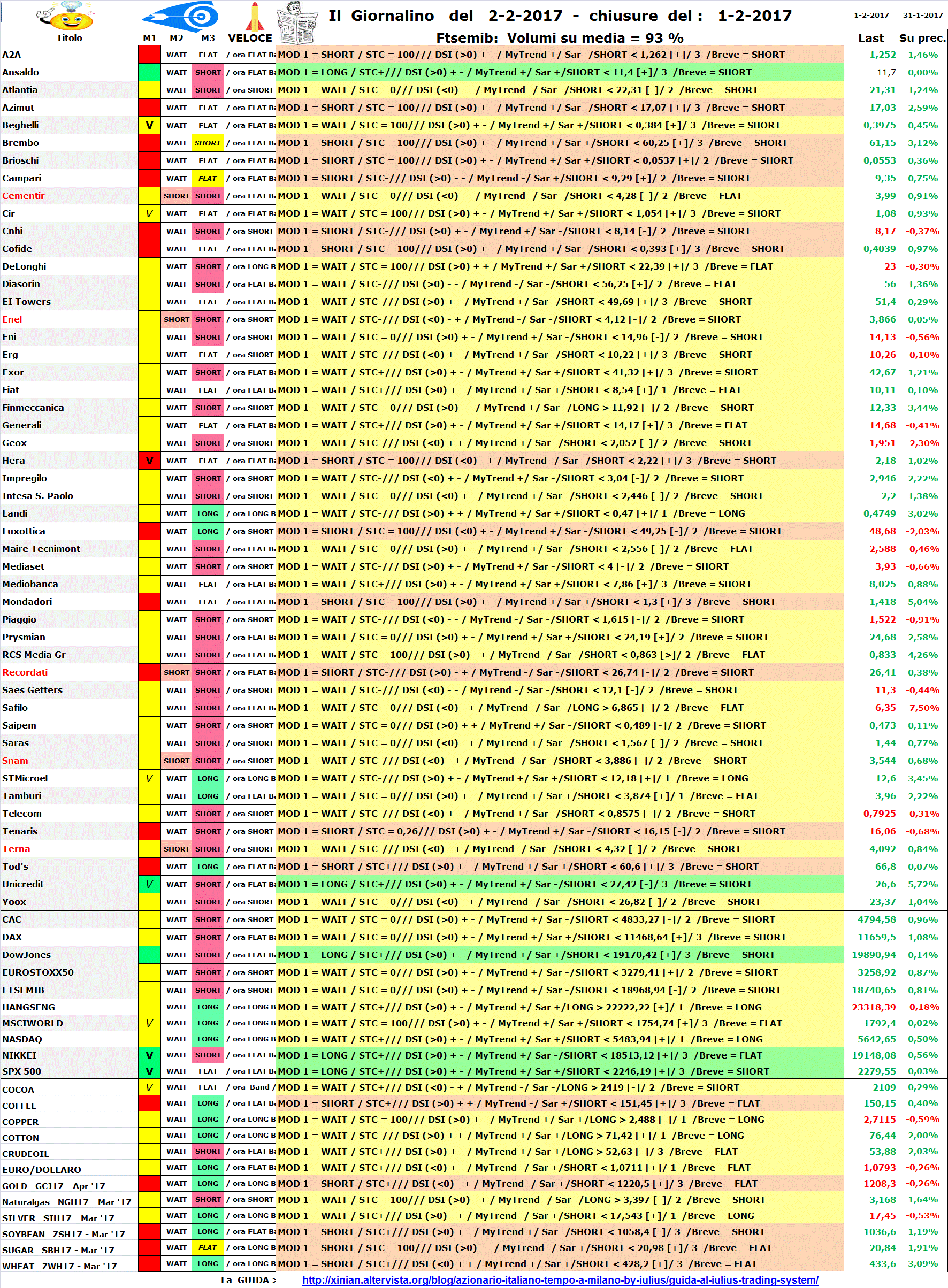Click the MSCIWORLD index name
The image size is (948, 1288).
[32, 1023]
